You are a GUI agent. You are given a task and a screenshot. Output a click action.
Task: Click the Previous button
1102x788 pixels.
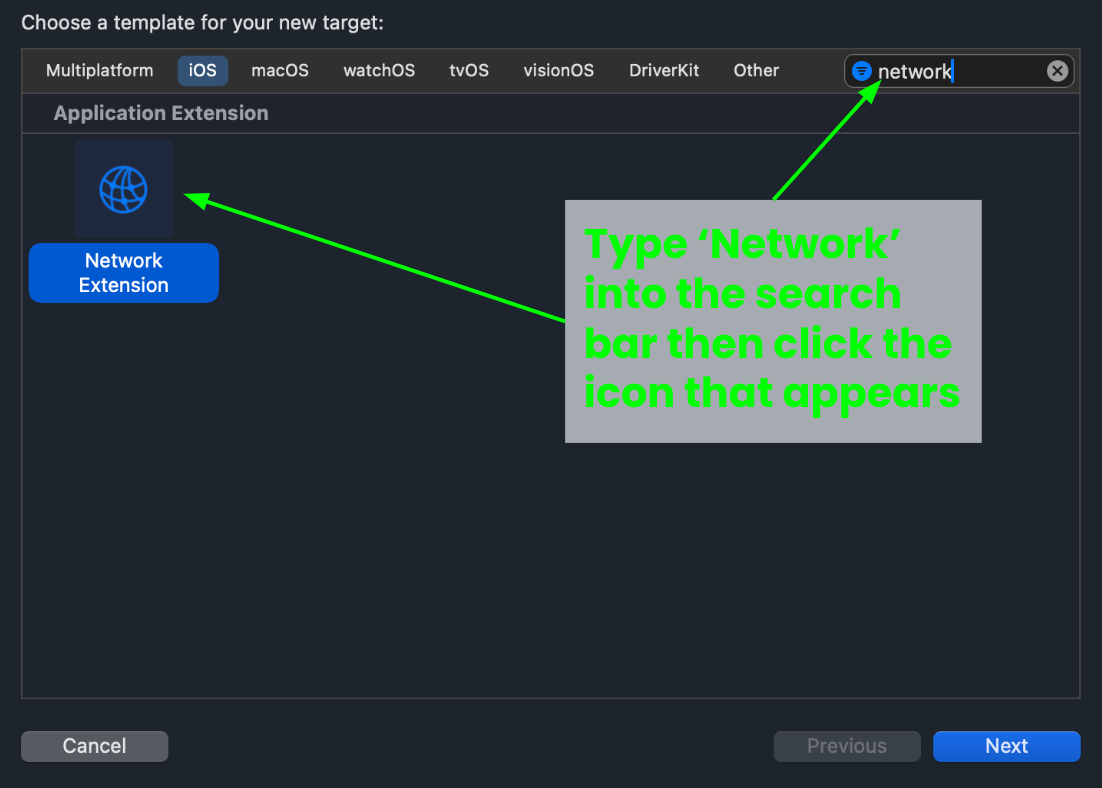(x=847, y=746)
